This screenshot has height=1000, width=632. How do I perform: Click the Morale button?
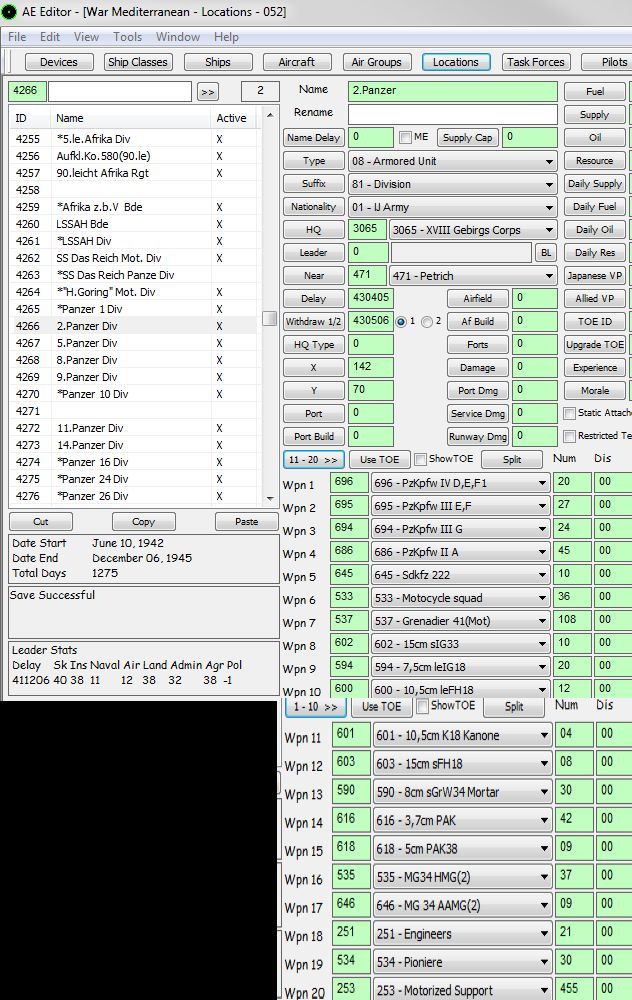pyautogui.click(x=594, y=390)
